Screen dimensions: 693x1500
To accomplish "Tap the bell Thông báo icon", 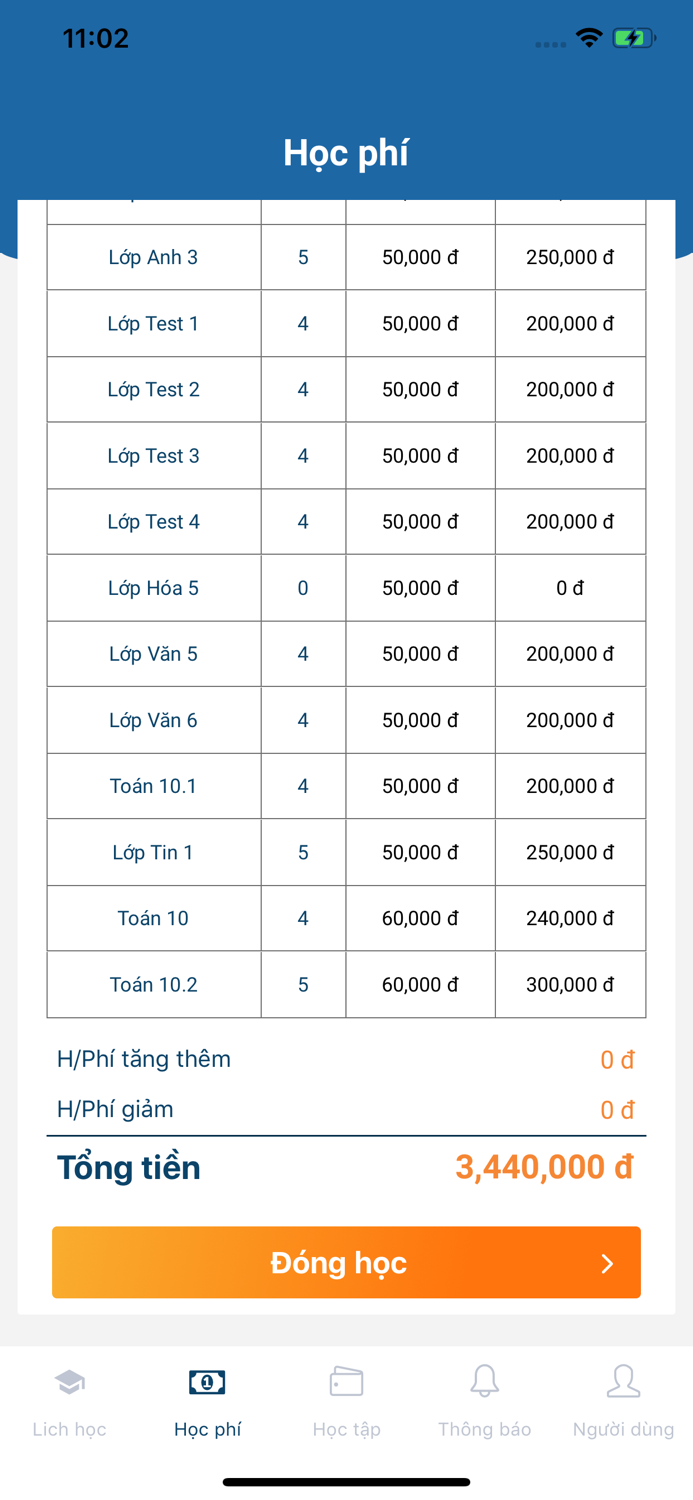I will pyautogui.click(x=484, y=1381).
